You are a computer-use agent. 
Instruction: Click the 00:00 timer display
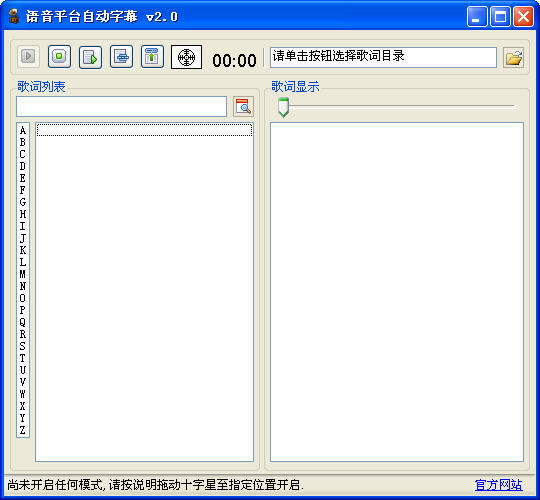pos(234,61)
